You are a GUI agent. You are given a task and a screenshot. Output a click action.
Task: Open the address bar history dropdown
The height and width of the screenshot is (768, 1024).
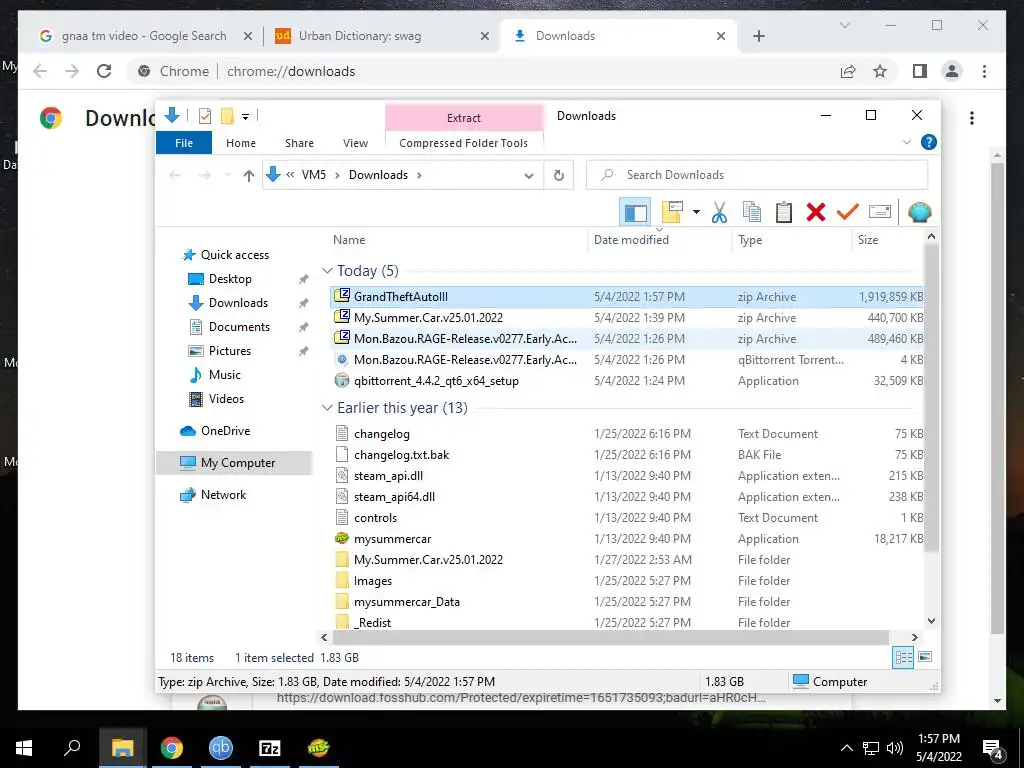pyautogui.click(x=529, y=176)
